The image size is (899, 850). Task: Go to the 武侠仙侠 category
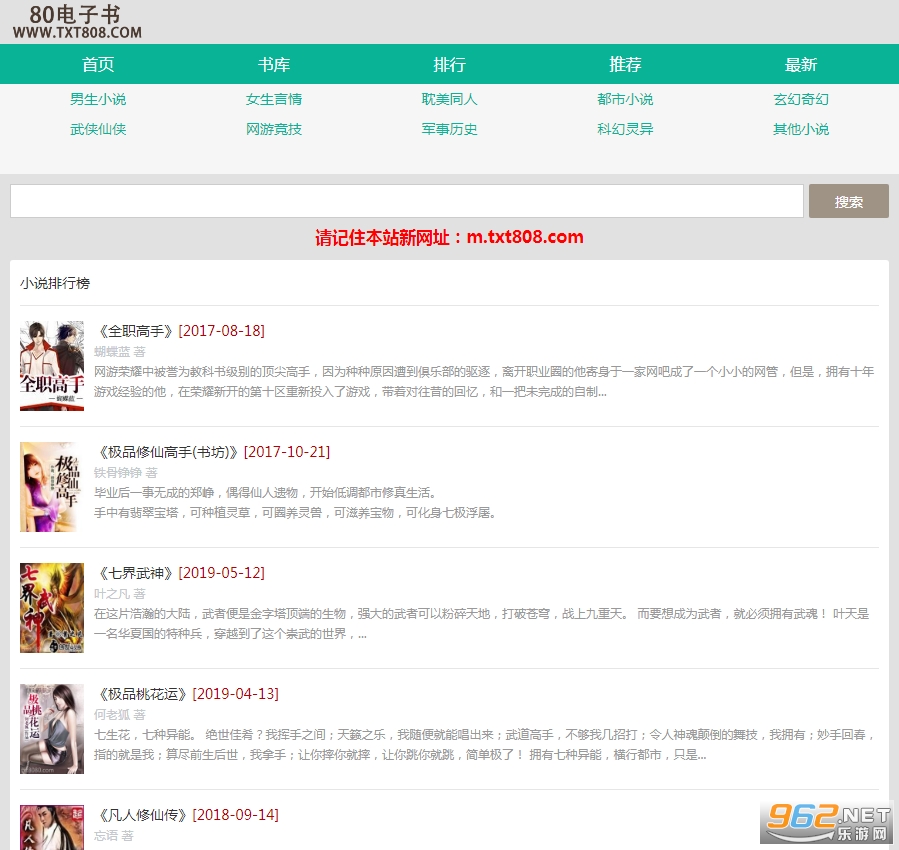[x=98, y=129]
